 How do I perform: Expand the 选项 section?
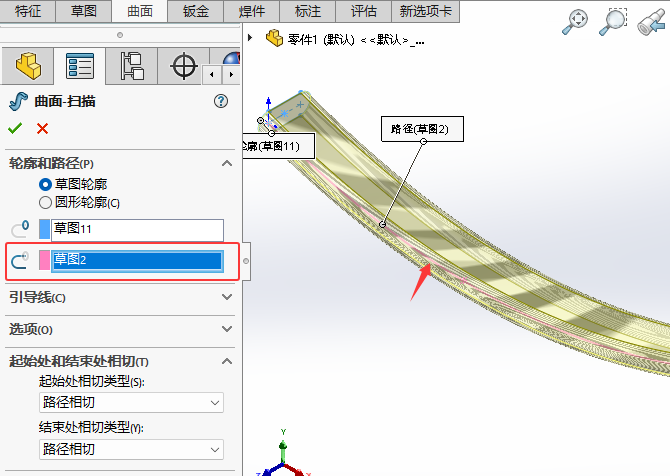(x=227, y=329)
